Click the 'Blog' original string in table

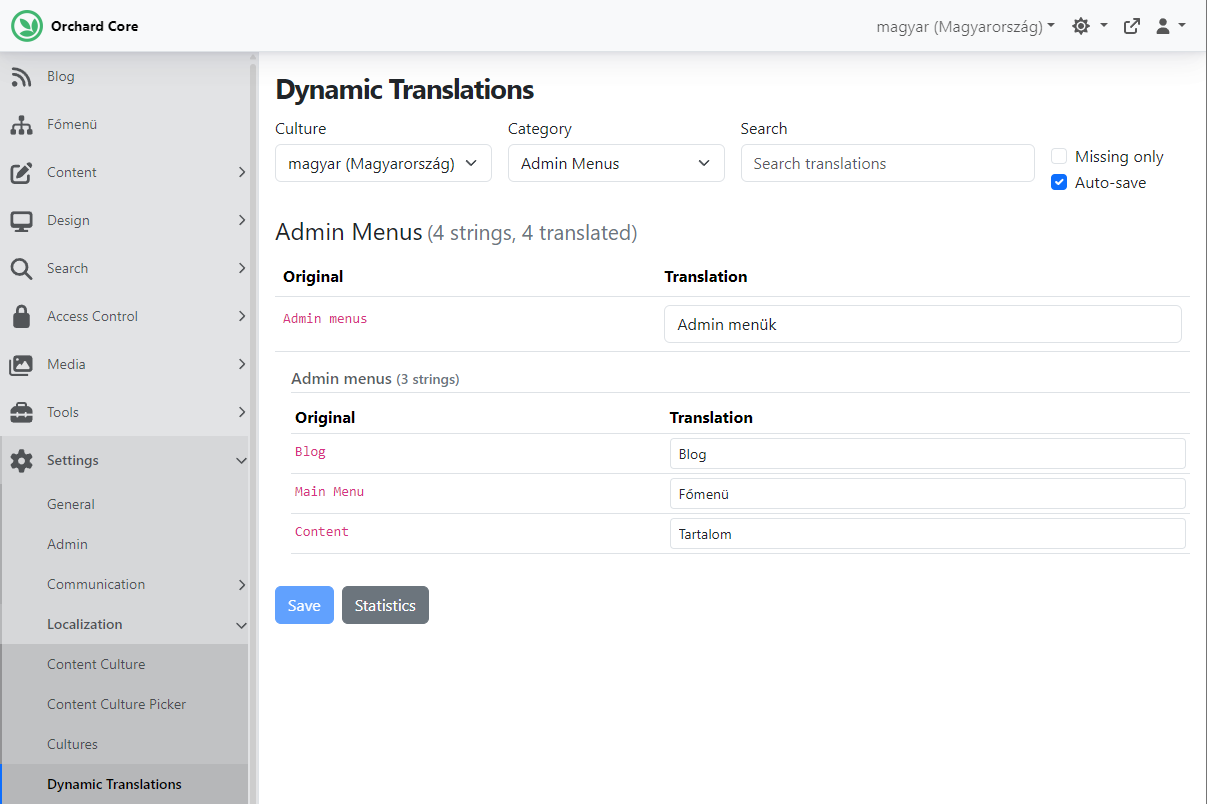310,452
